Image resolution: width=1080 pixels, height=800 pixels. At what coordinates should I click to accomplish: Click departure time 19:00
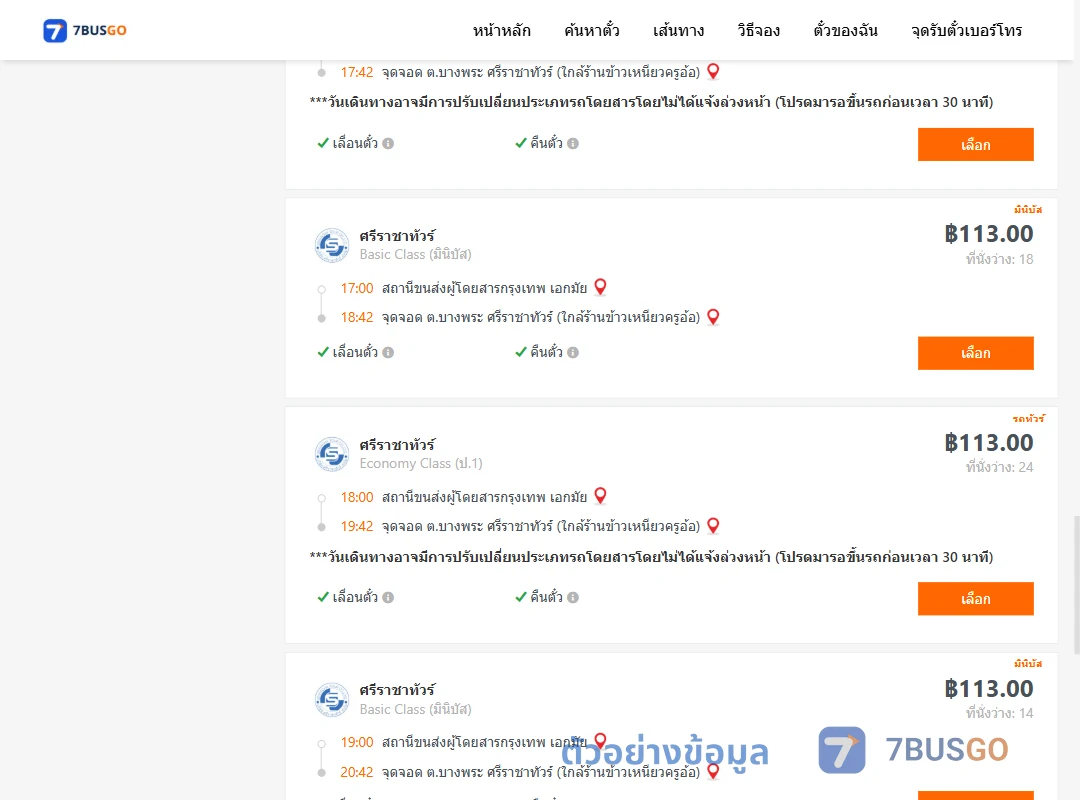357,743
